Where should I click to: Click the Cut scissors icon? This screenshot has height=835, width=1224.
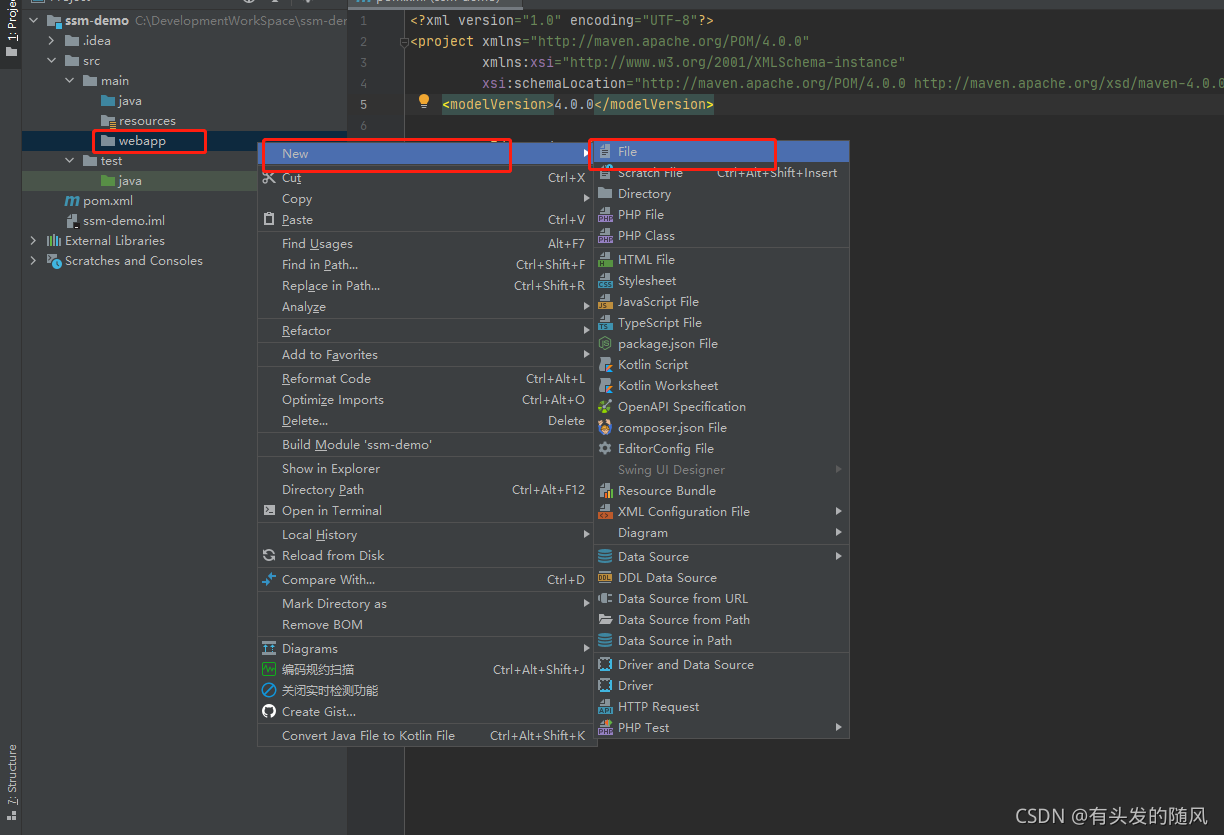(x=269, y=178)
